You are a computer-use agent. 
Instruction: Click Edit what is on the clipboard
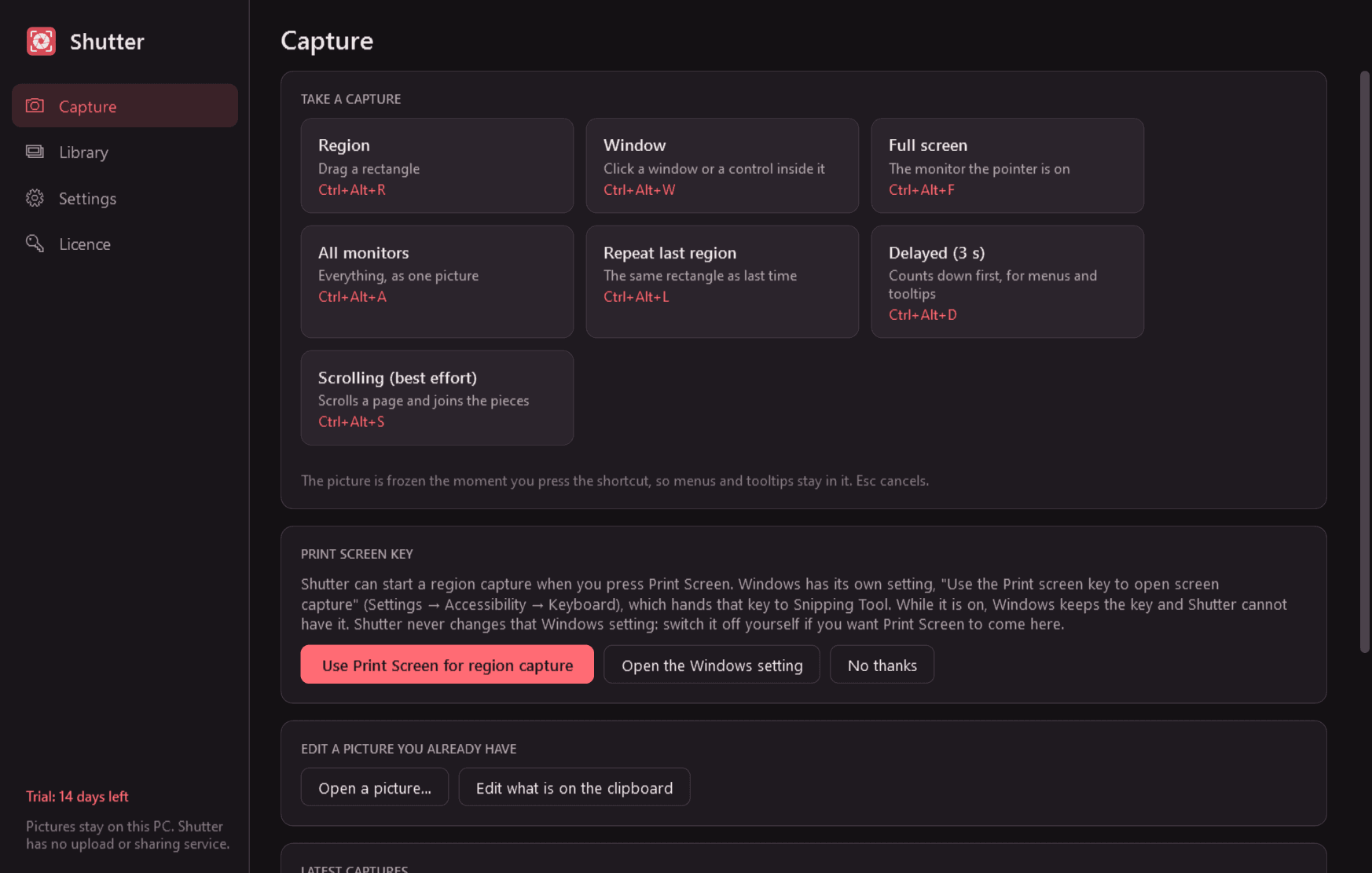574,787
